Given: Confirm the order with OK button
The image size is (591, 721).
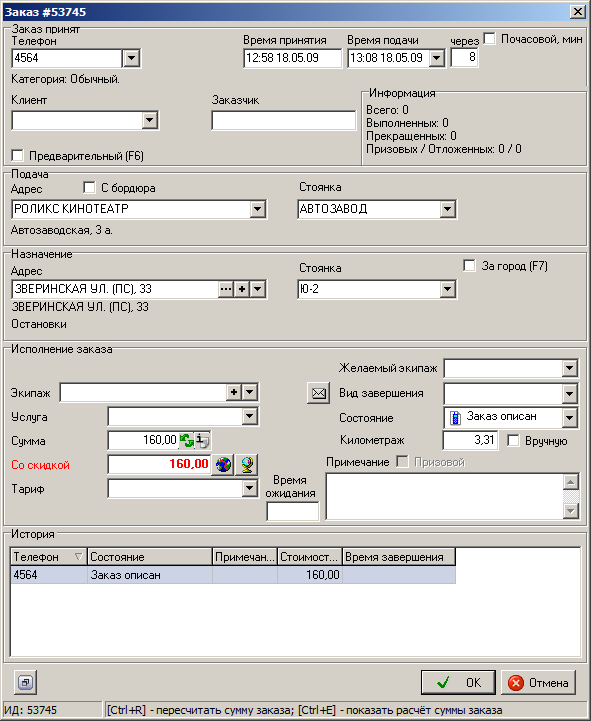Looking at the screenshot, I should tap(458, 682).
